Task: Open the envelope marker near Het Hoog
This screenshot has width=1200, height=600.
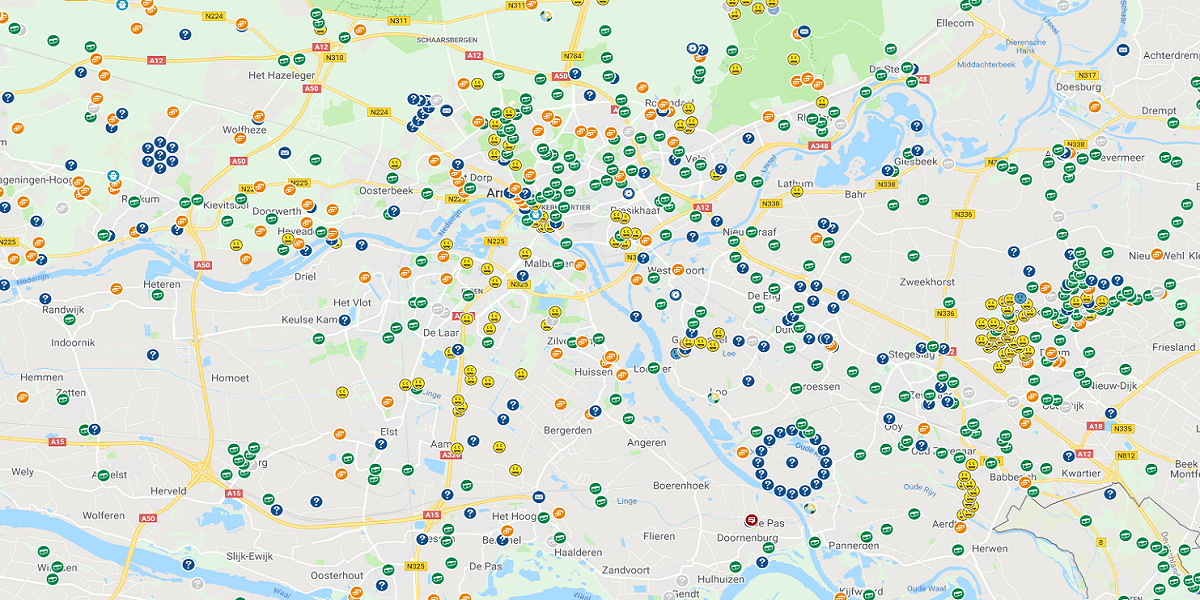Action: click(x=538, y=497)
